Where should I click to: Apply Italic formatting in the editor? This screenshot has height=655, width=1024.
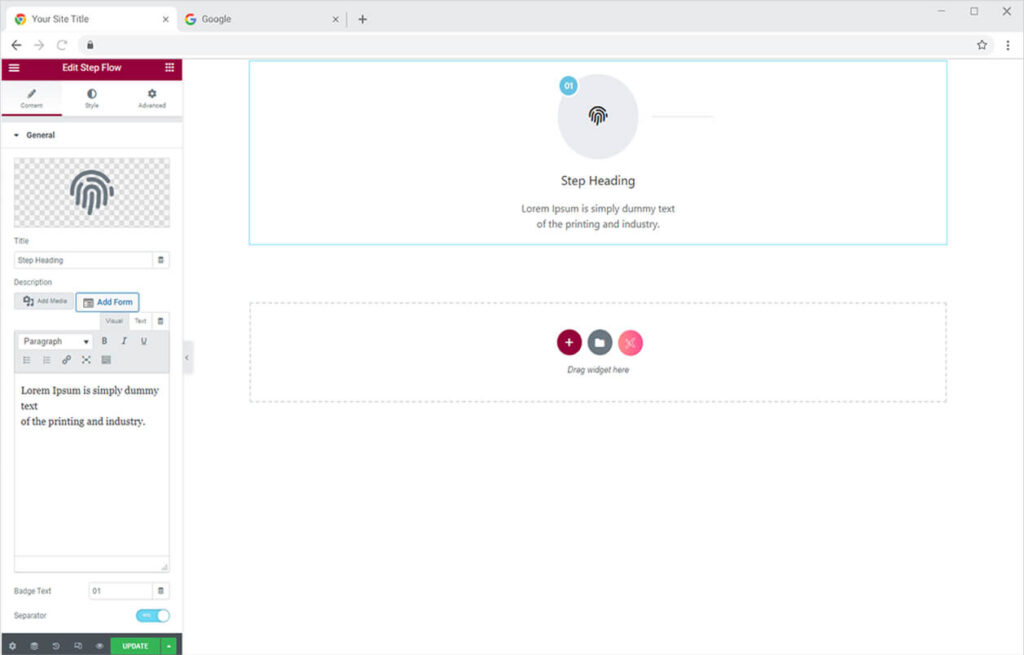pos(124,341)
